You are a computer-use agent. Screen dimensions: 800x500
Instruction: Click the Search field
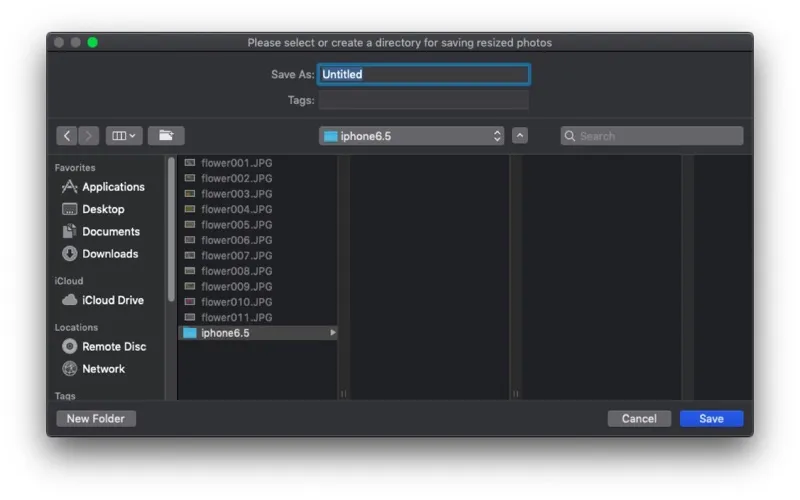pos(652,136)
